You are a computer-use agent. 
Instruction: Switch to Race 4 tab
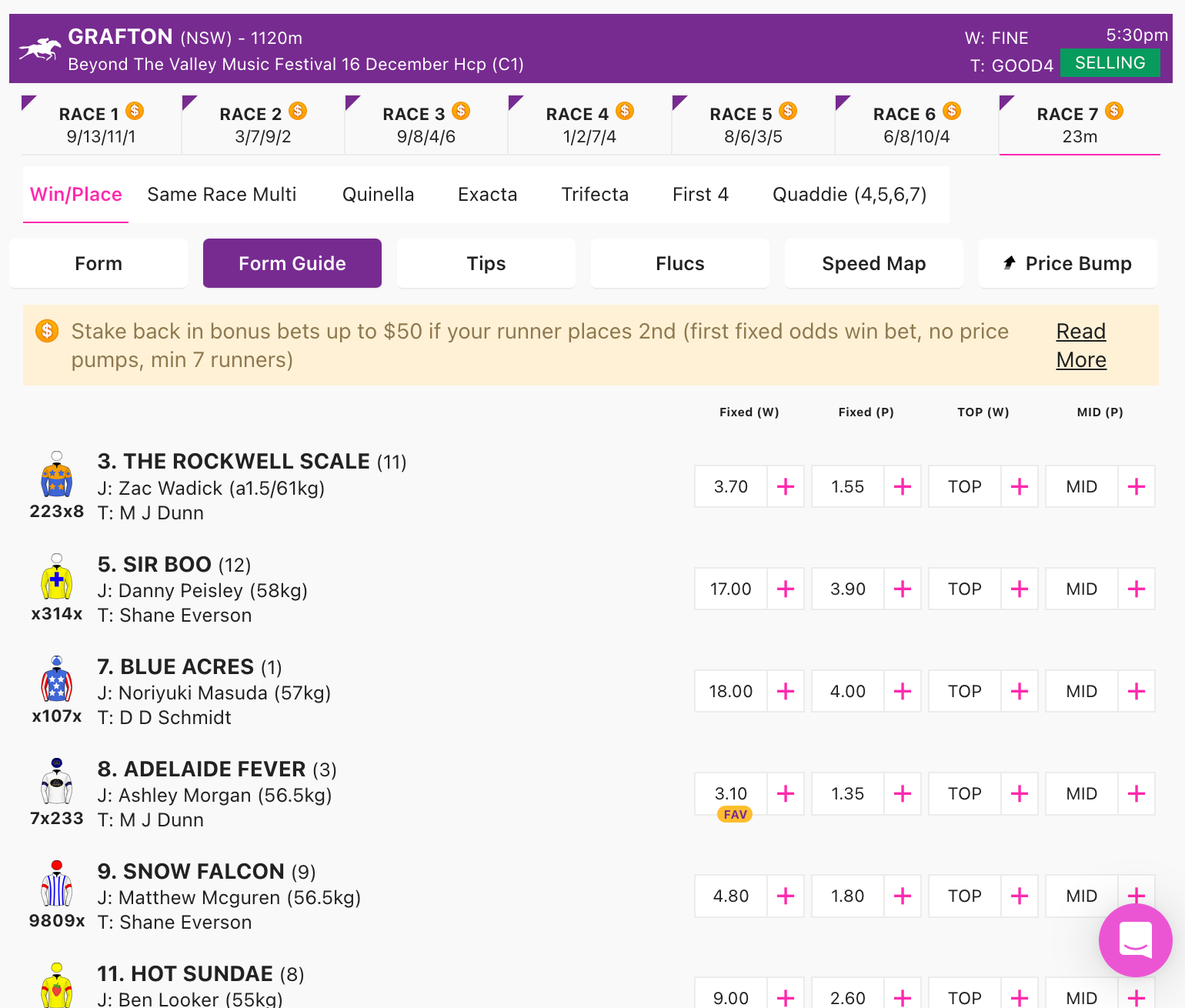coord(589,125)
